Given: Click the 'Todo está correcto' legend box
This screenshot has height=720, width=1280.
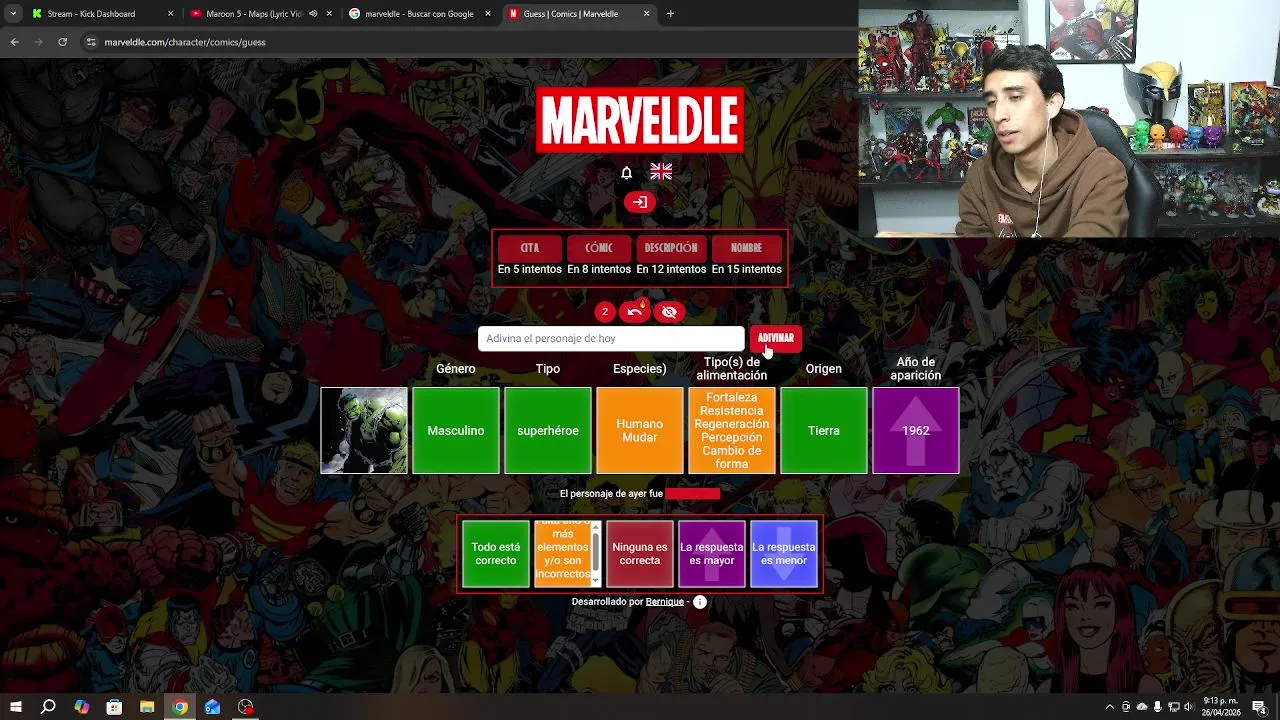Looking at the screenshot, I should tap(496, 554).
